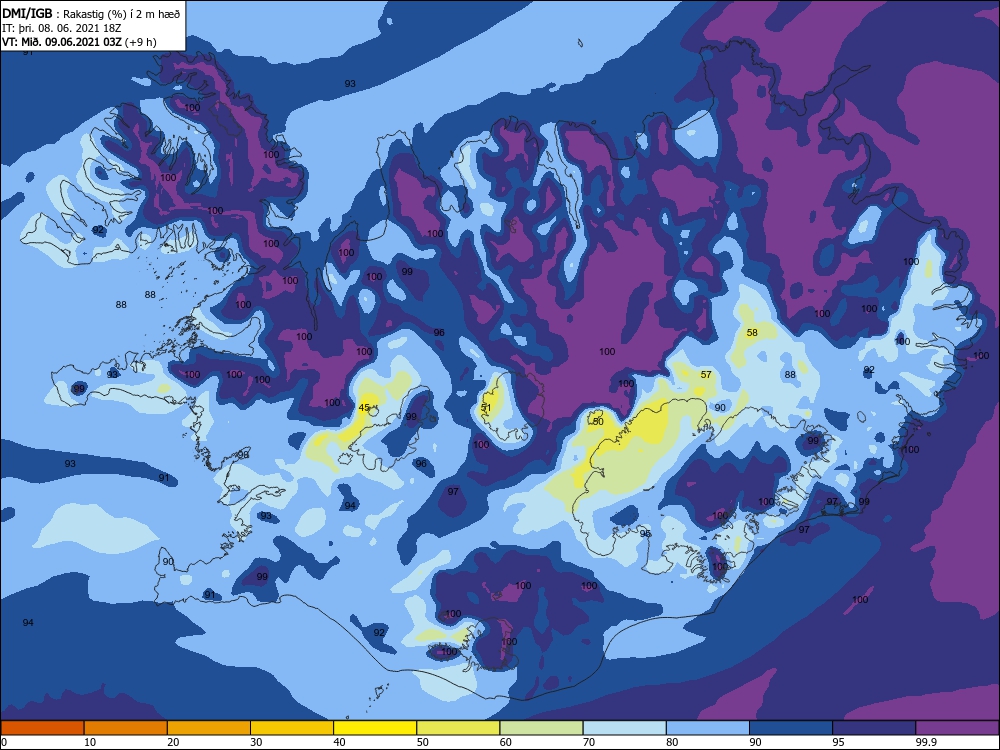The image size is (1000, 750).
Task: Click the '80' legend scale label
Action: point(672,742)
